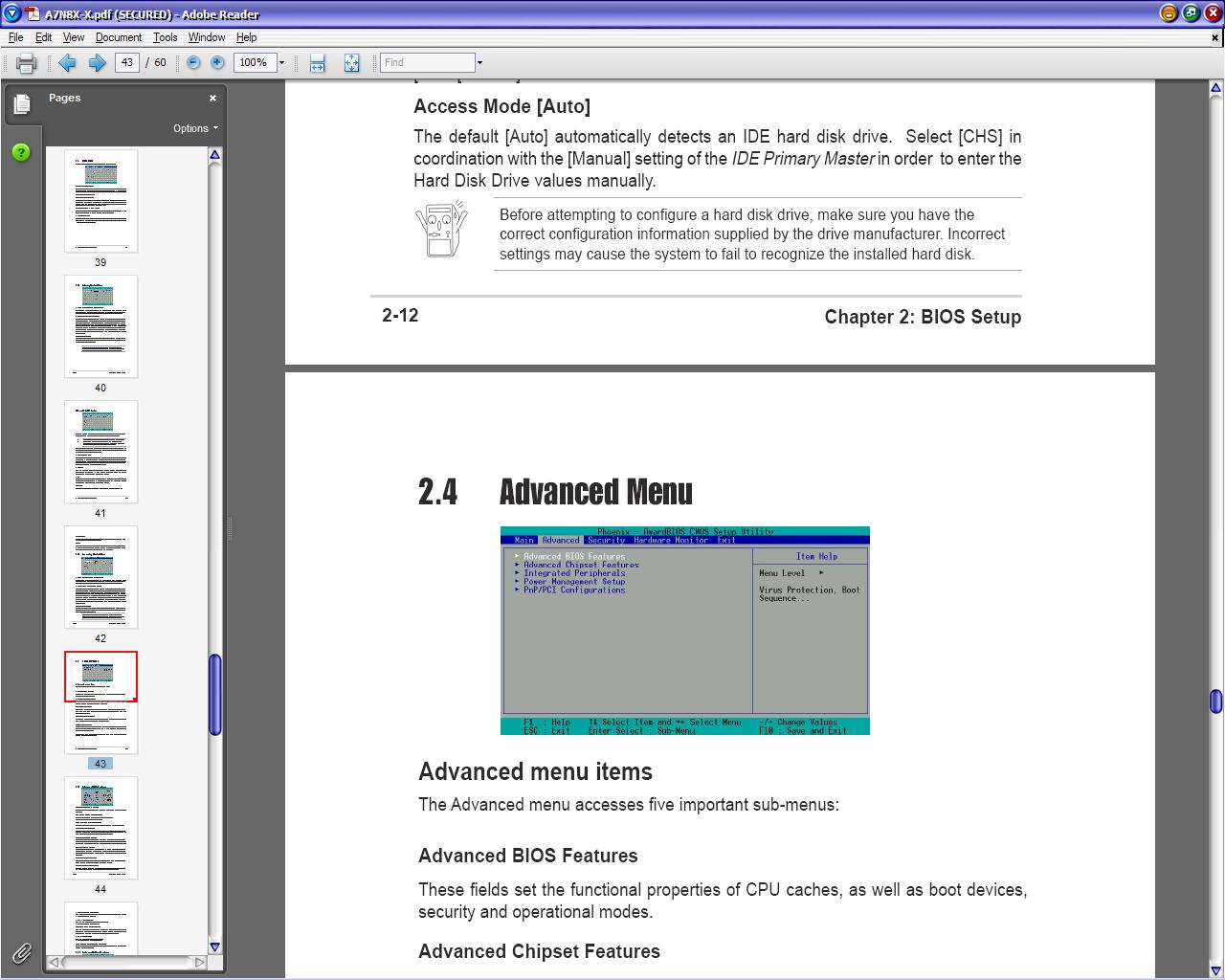The height and width of the screenshot is (980, 1225).
Task: Click the document scroll-up arrow
Action: coord(1215,88)
